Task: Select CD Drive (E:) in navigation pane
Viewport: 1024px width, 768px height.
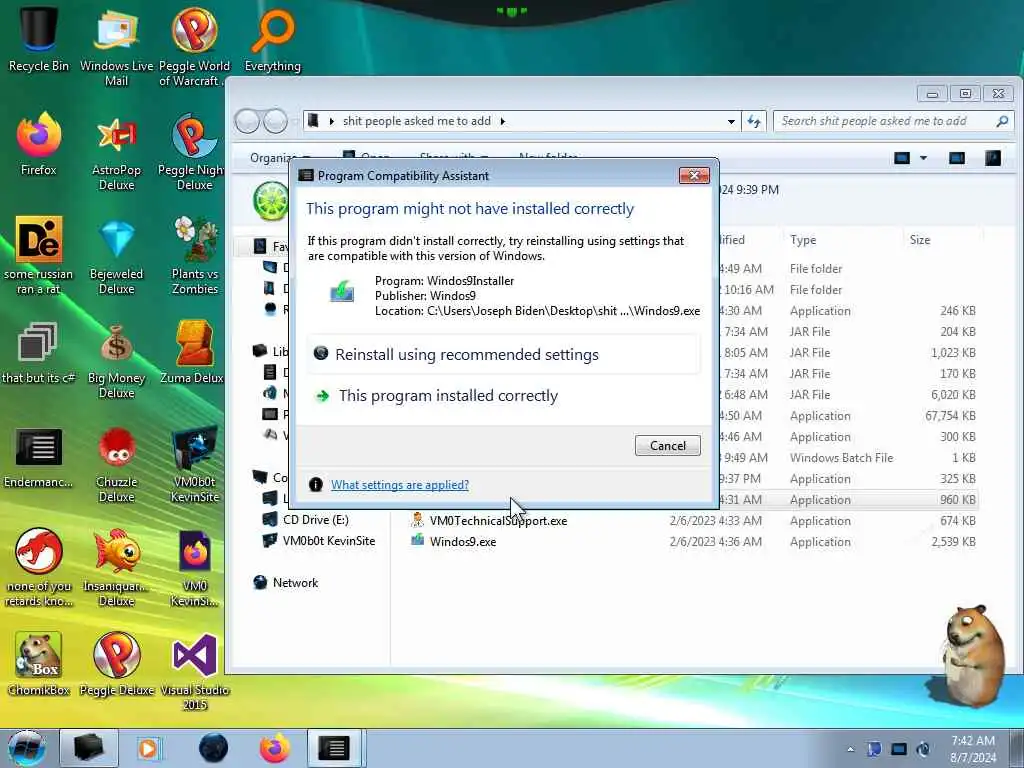Action: [x=315, y=520]
